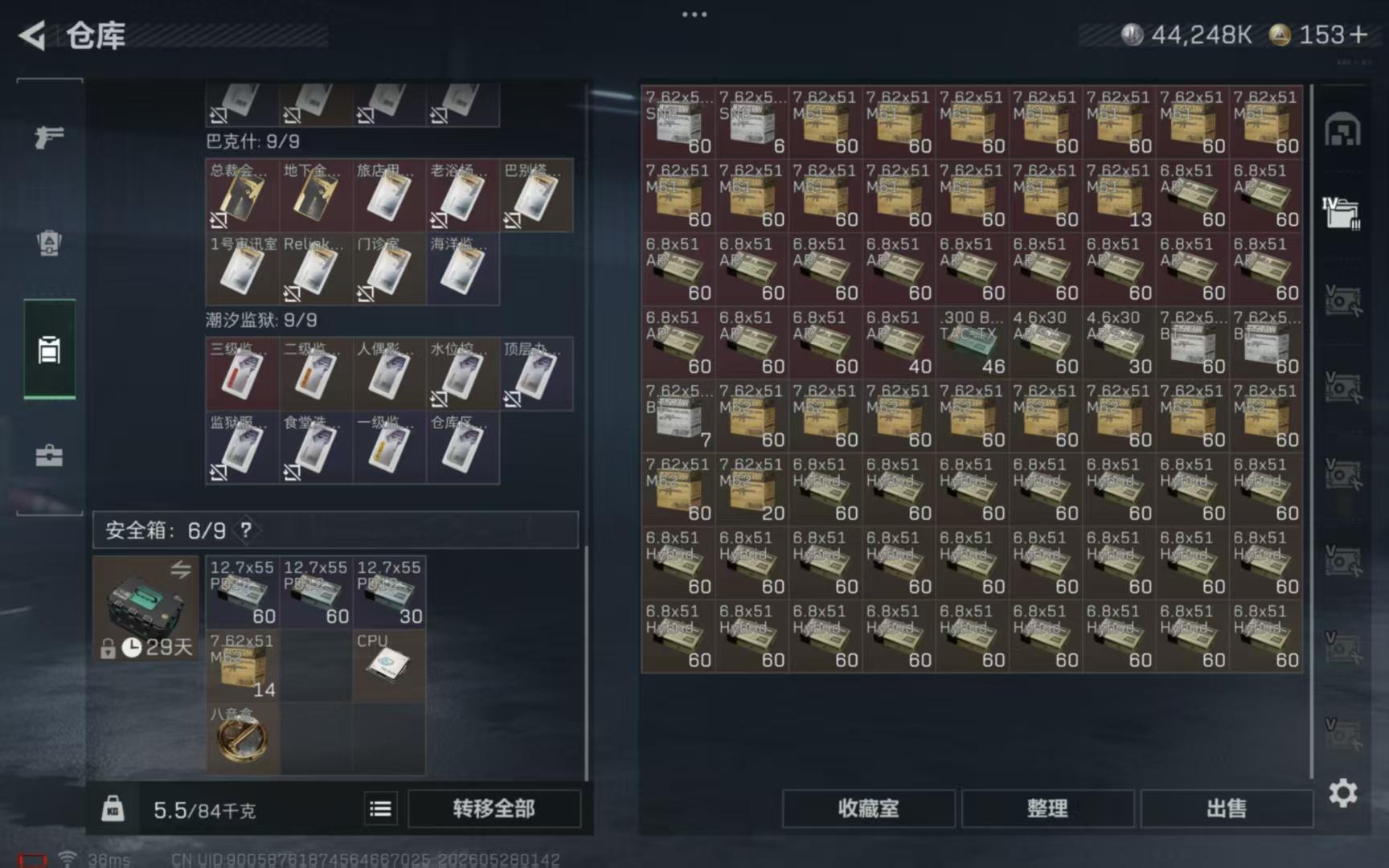The image size is (1389, 868).
Task: Select 7.62x51 M62 stack of 14 in safe box
Action: point(242,665)
